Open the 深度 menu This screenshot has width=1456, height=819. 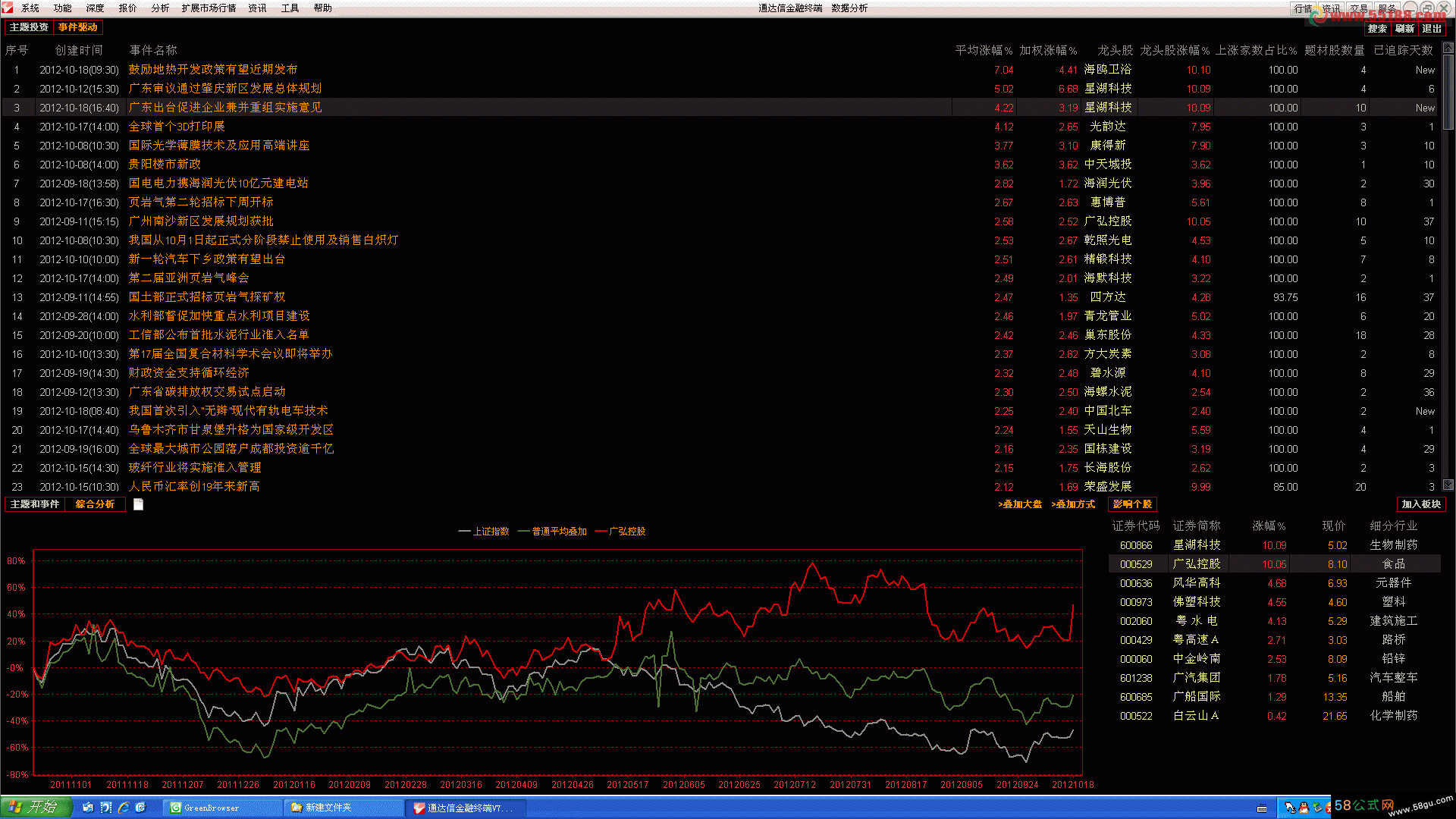coord(96,8)
